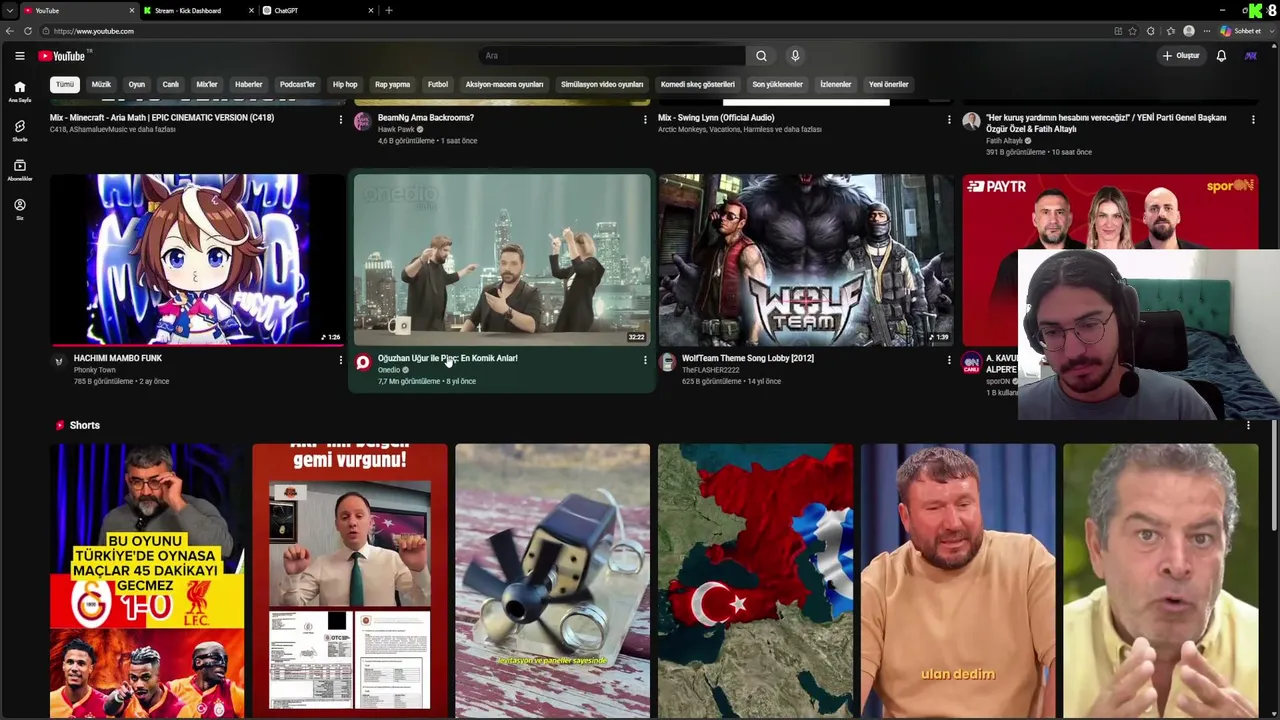1280x720 pixels.
Task: Open the Siz (You) sidebar page
Action: [x=19, y=209]
